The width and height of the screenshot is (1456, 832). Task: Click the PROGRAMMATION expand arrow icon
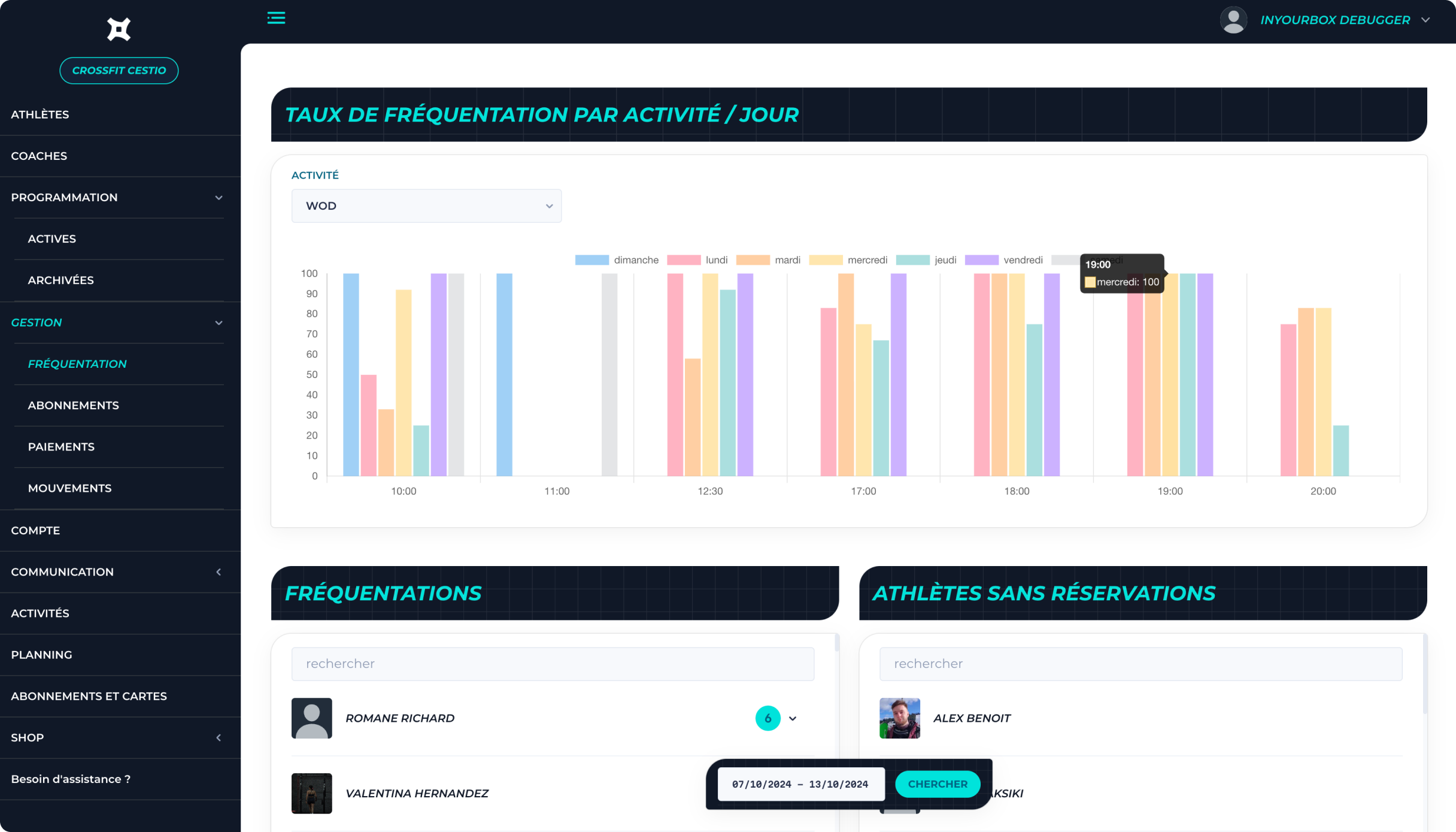(219, 197)
